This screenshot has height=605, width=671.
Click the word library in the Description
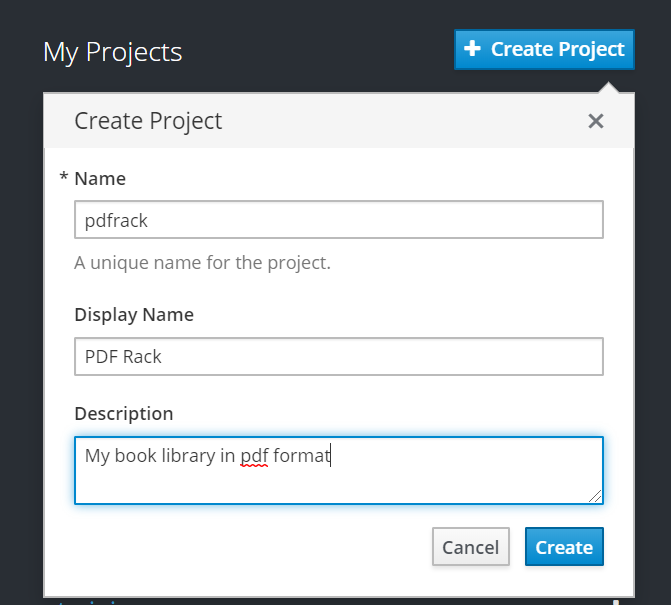click(x=189, y=457)
